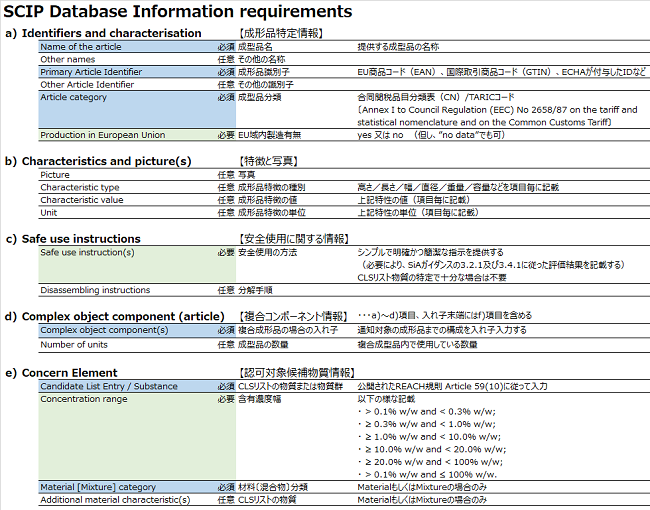Click the '≥ 1.0% w/w and < 10.0% w/w;' line
650x510 pixels.
point(429,437)
